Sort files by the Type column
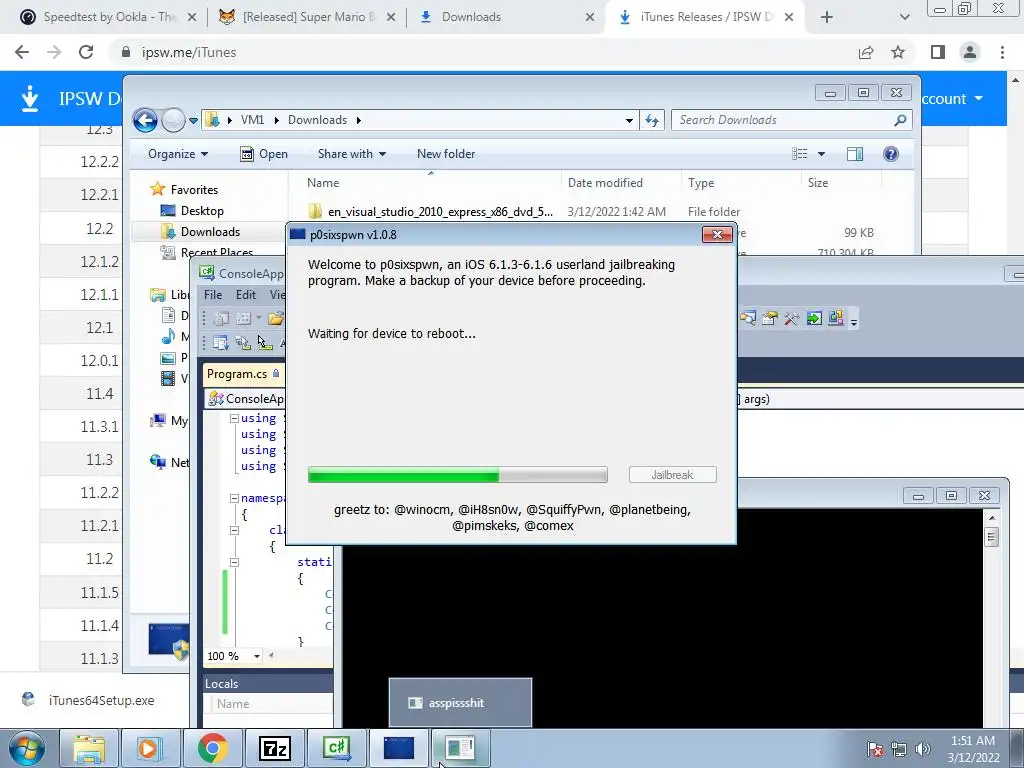1024x768 pixels. click(701, 183)
